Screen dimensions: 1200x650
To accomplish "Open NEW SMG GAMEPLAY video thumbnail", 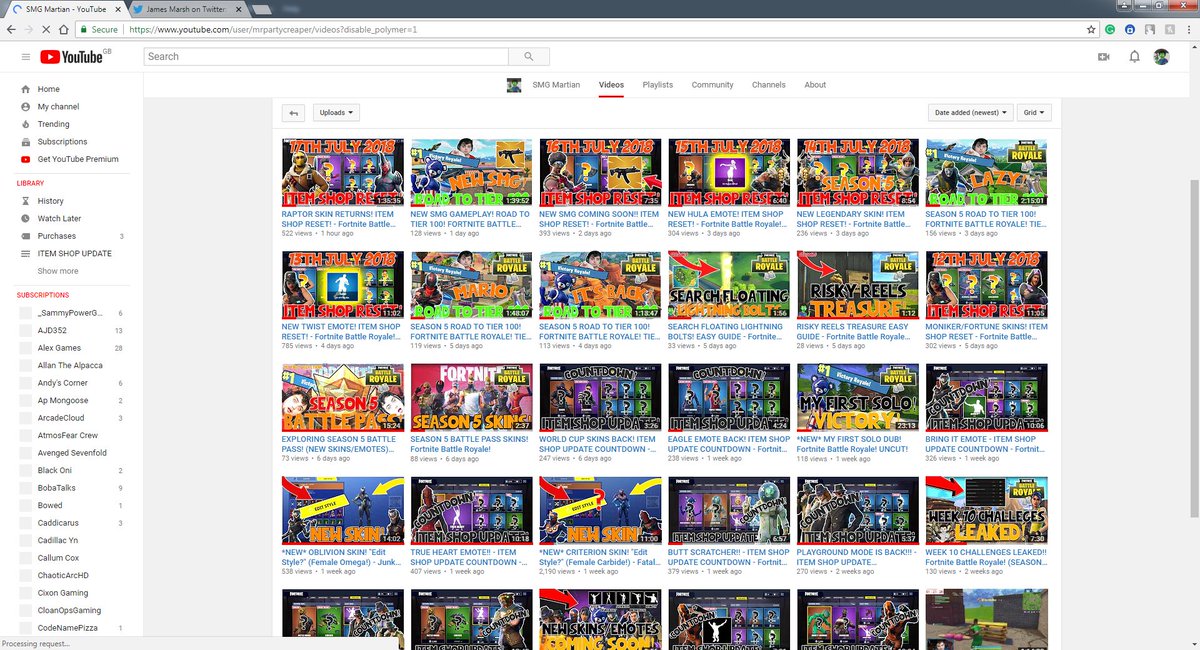I will [x=472, y=173].
